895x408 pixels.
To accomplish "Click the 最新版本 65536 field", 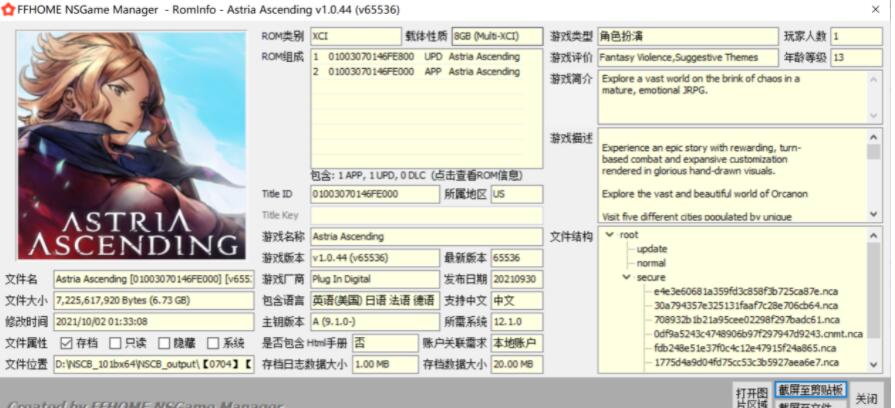I will (x=517, y=258).
